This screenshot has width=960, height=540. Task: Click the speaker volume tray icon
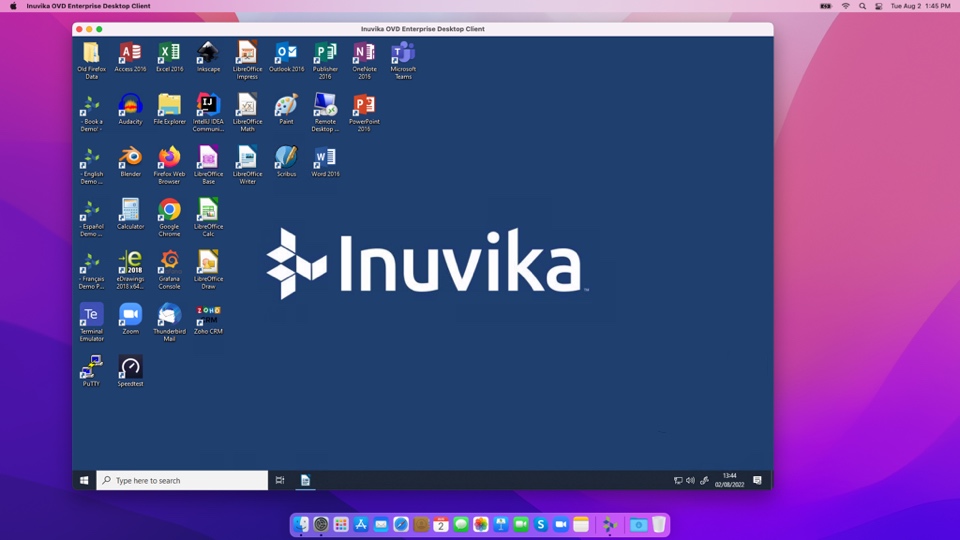[x=691, y=481]
